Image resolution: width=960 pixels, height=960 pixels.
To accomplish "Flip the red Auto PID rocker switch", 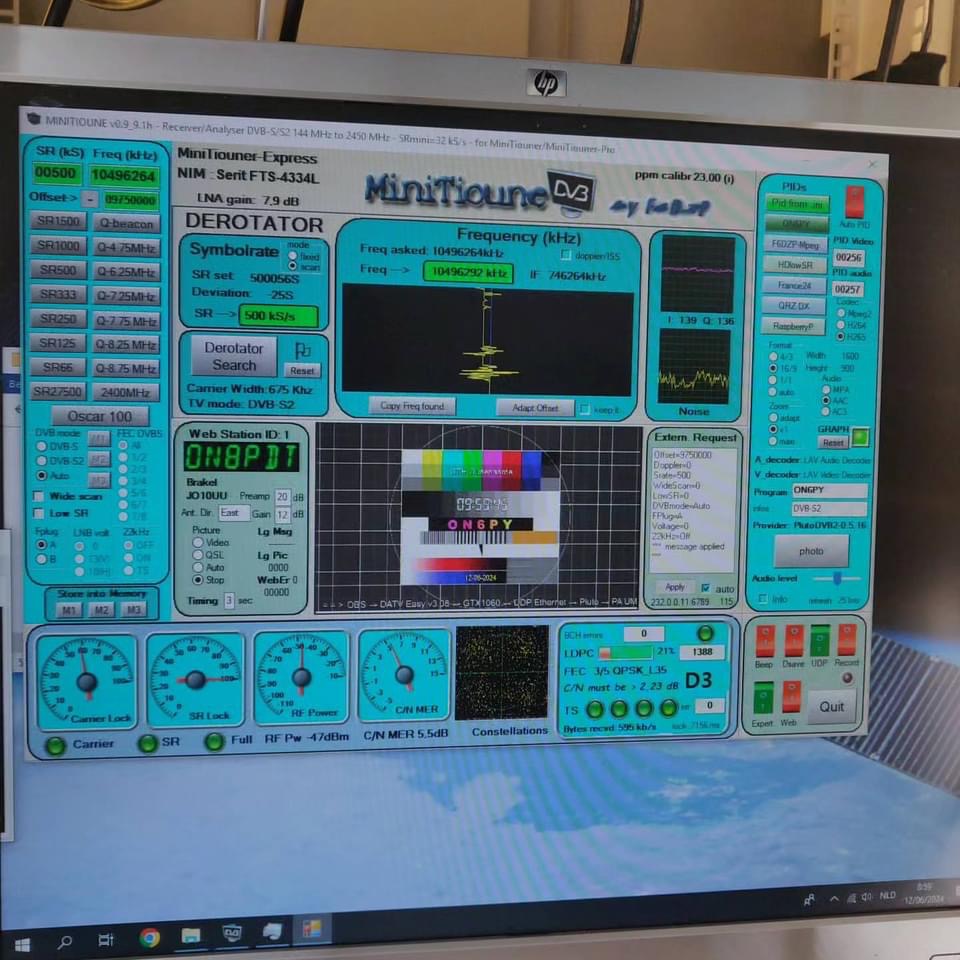I will (x=854, y=201).
